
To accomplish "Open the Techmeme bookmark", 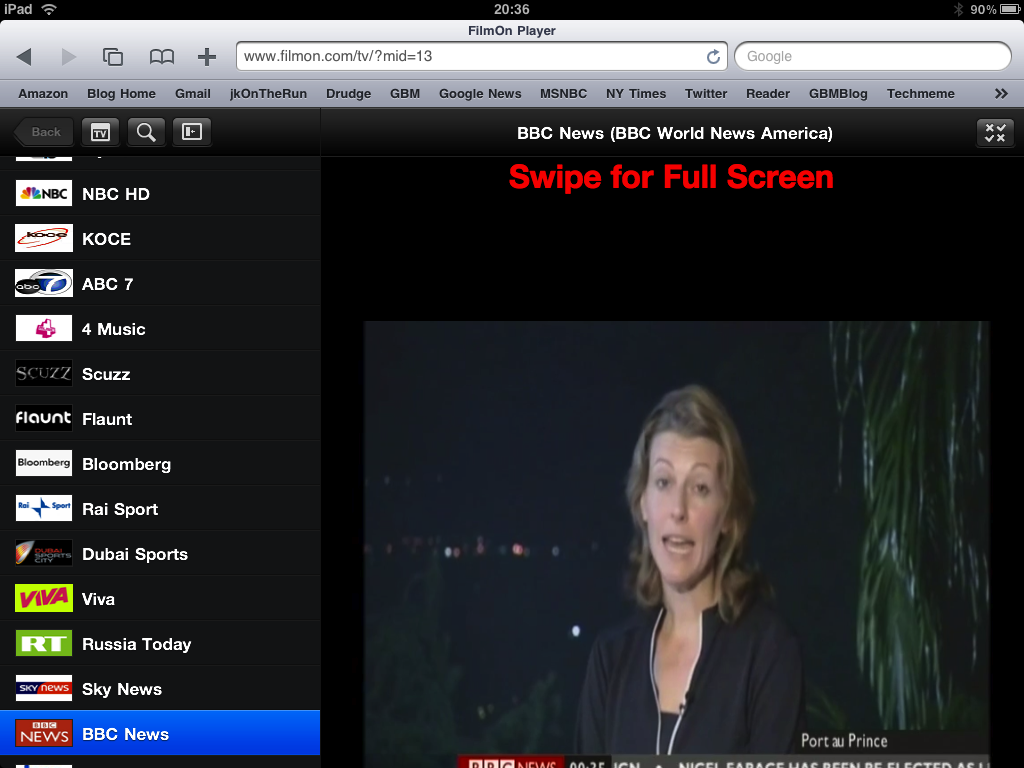I will coord(920,93).
